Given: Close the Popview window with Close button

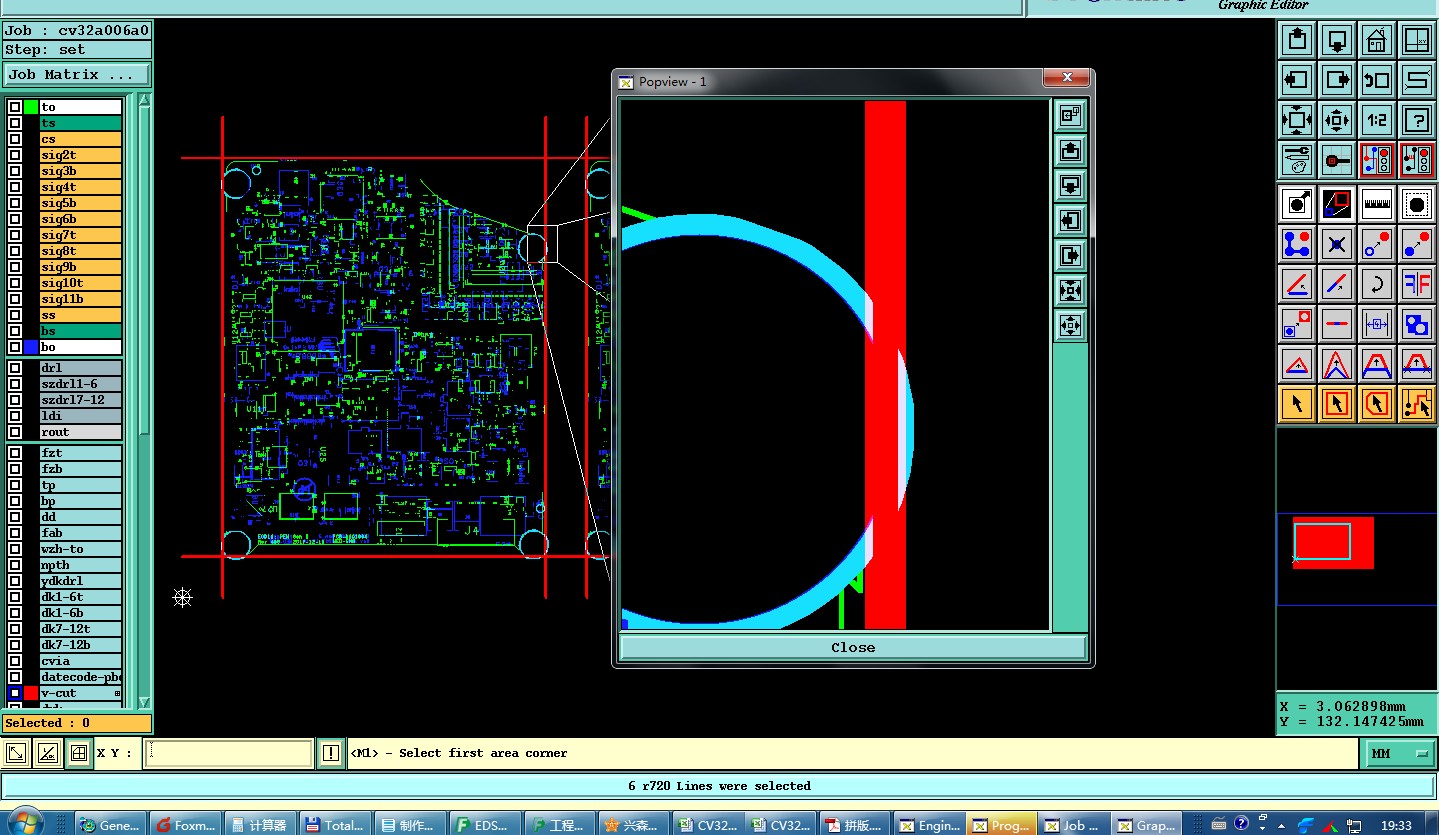Looking at the screenshot, I should click(x=853, y=647).
